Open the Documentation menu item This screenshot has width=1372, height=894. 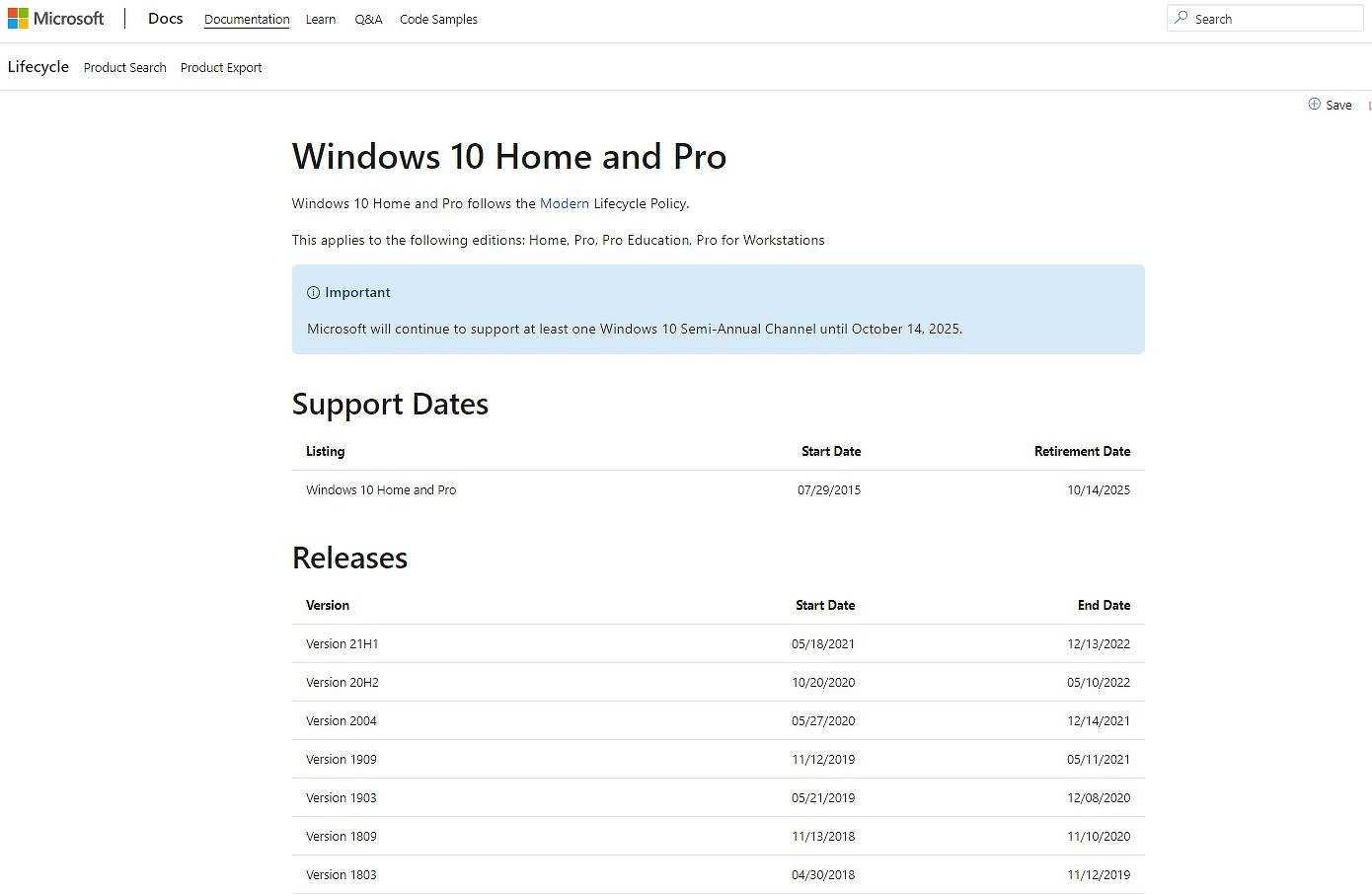(247, 19)
